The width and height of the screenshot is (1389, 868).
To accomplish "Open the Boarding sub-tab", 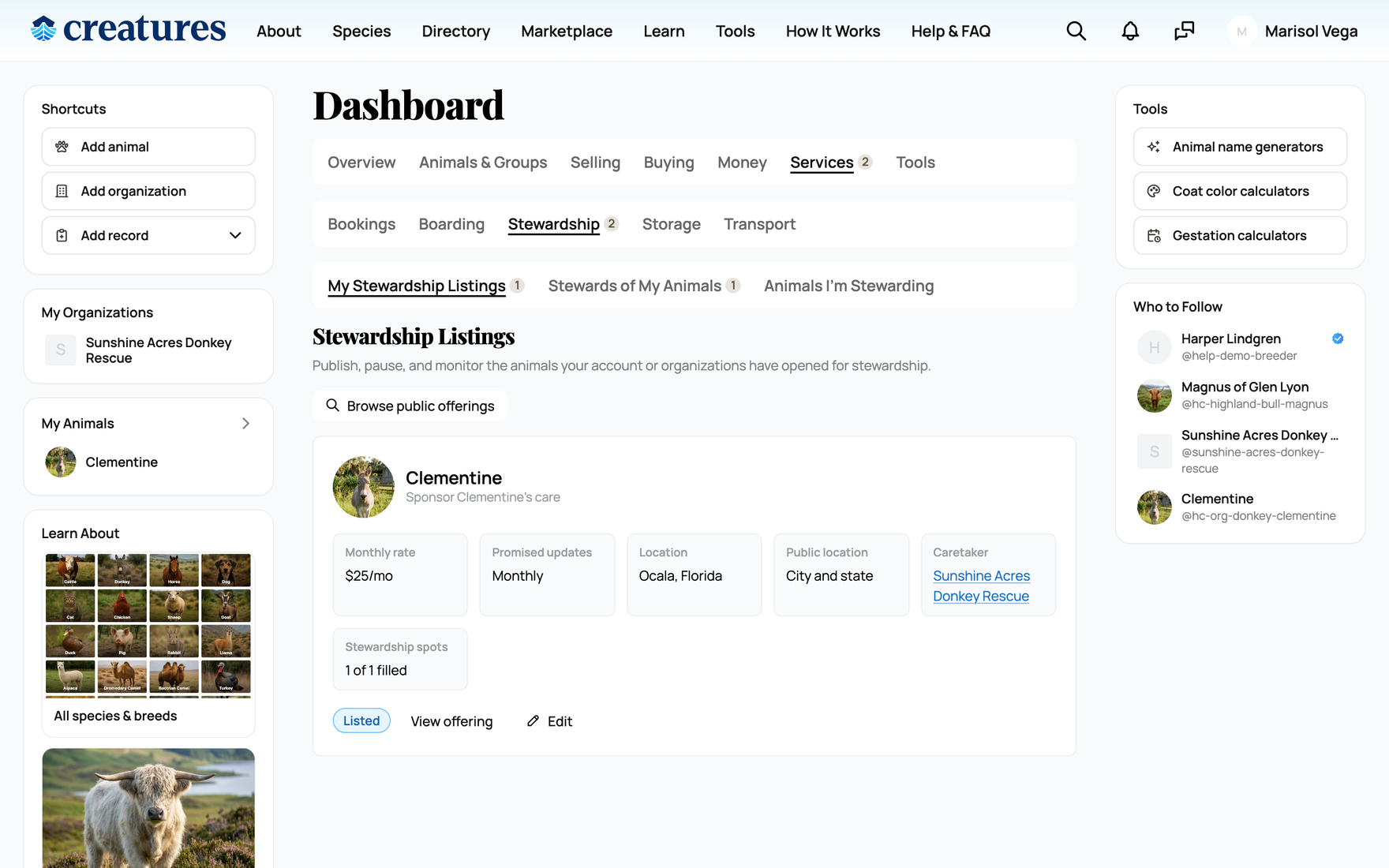I will click(451, 224).
